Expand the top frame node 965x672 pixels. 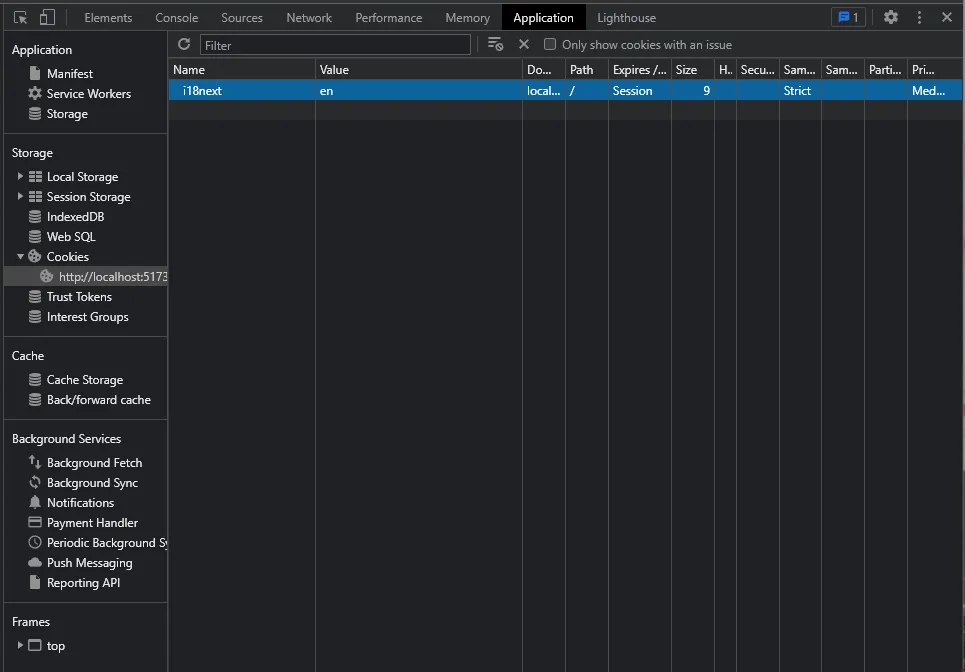click(20, 646)
